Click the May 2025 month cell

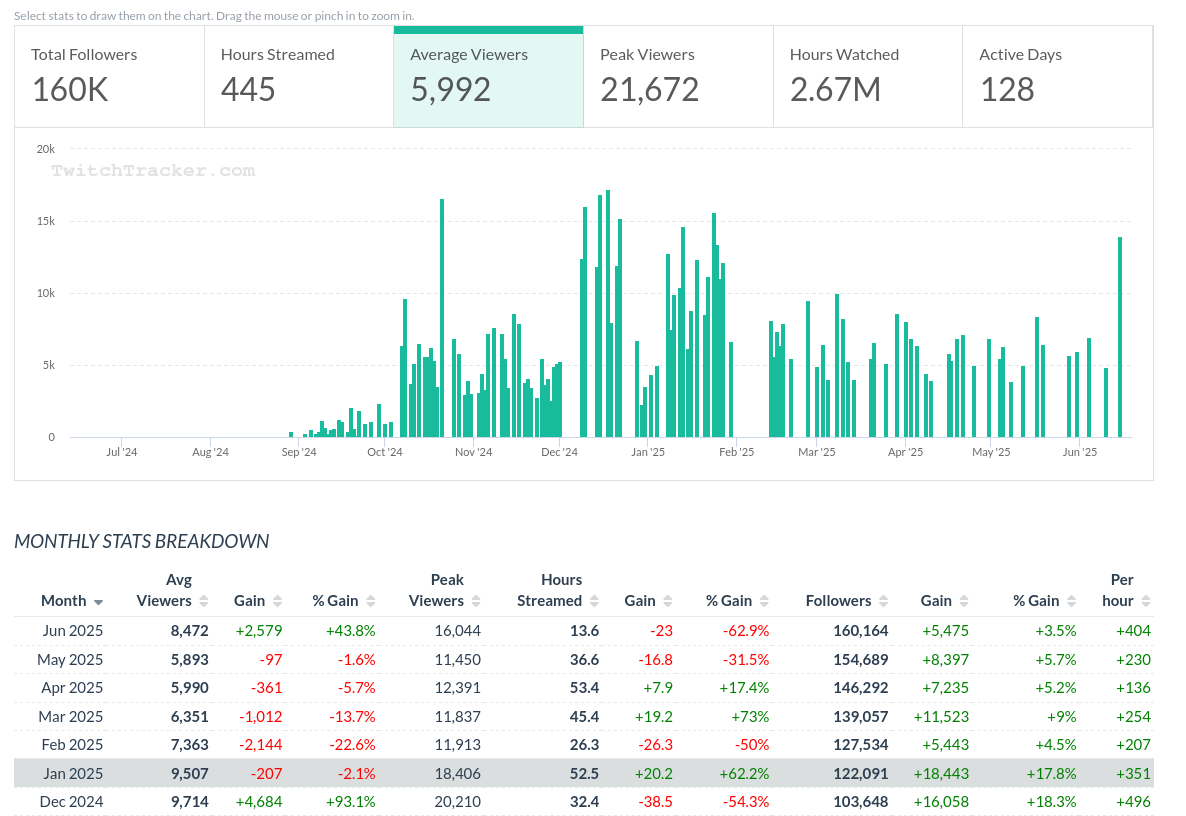pos(70,659)
